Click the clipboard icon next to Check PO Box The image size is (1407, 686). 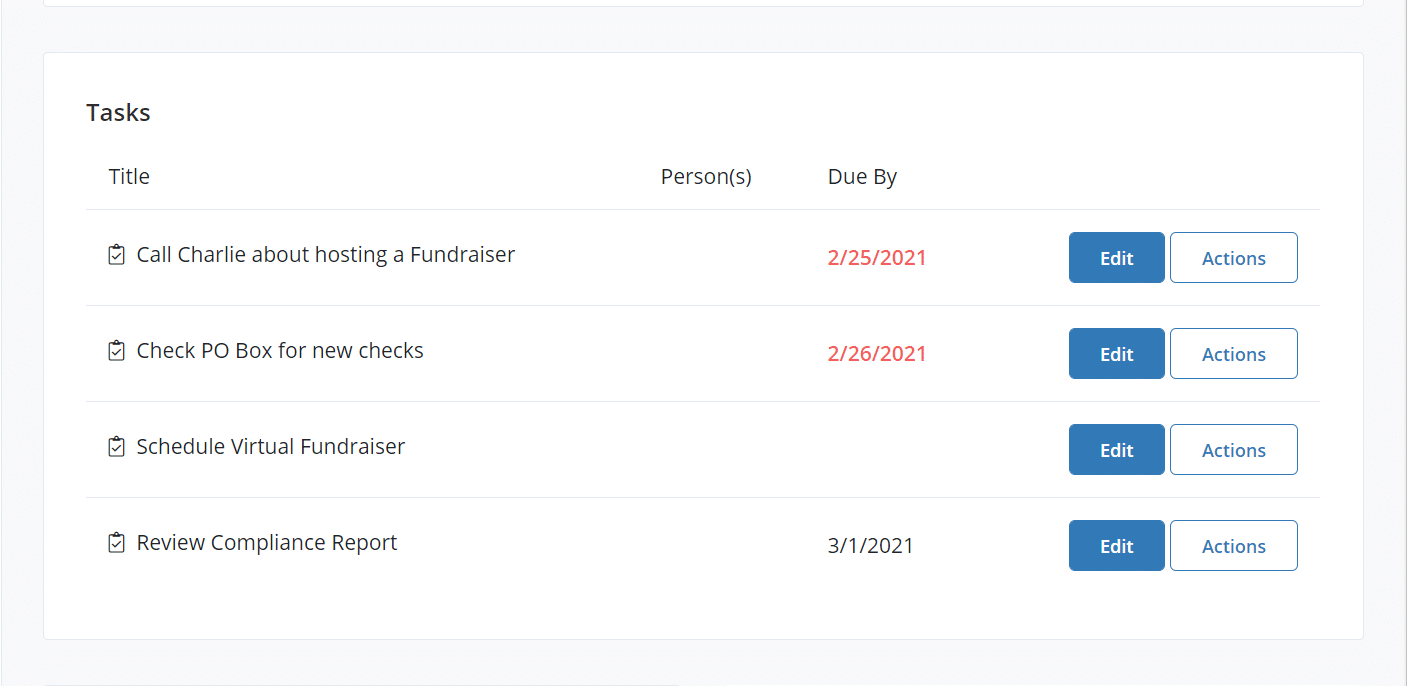click(116, 350)
